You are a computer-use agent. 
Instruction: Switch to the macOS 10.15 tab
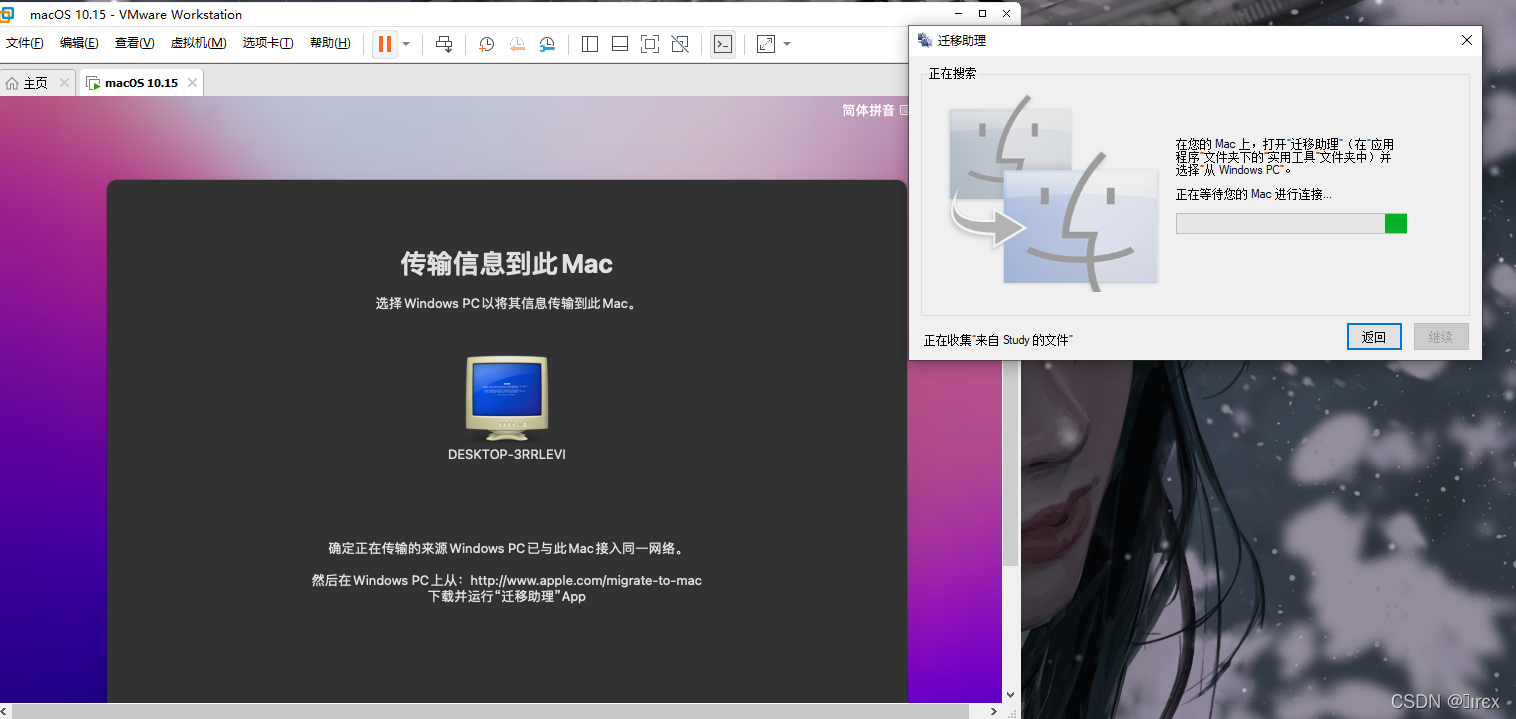click(141, 83)
